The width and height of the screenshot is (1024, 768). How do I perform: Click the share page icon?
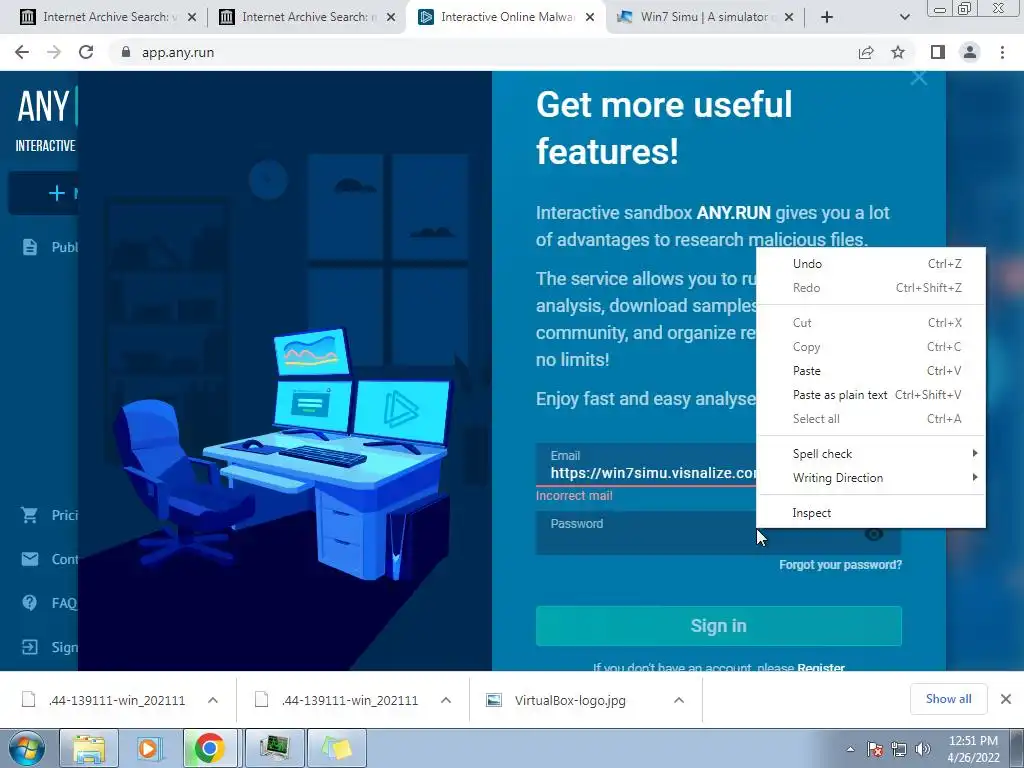point(866,52)
